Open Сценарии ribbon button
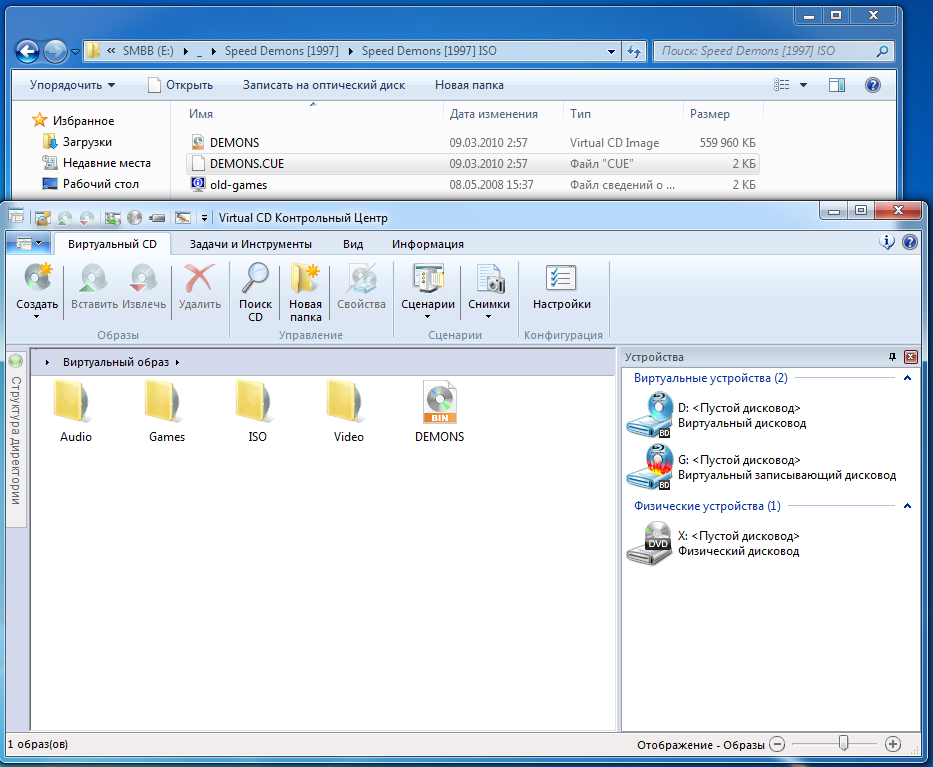Image resolution: width=933 pixels, height=767 pixels. pos(428,278)
